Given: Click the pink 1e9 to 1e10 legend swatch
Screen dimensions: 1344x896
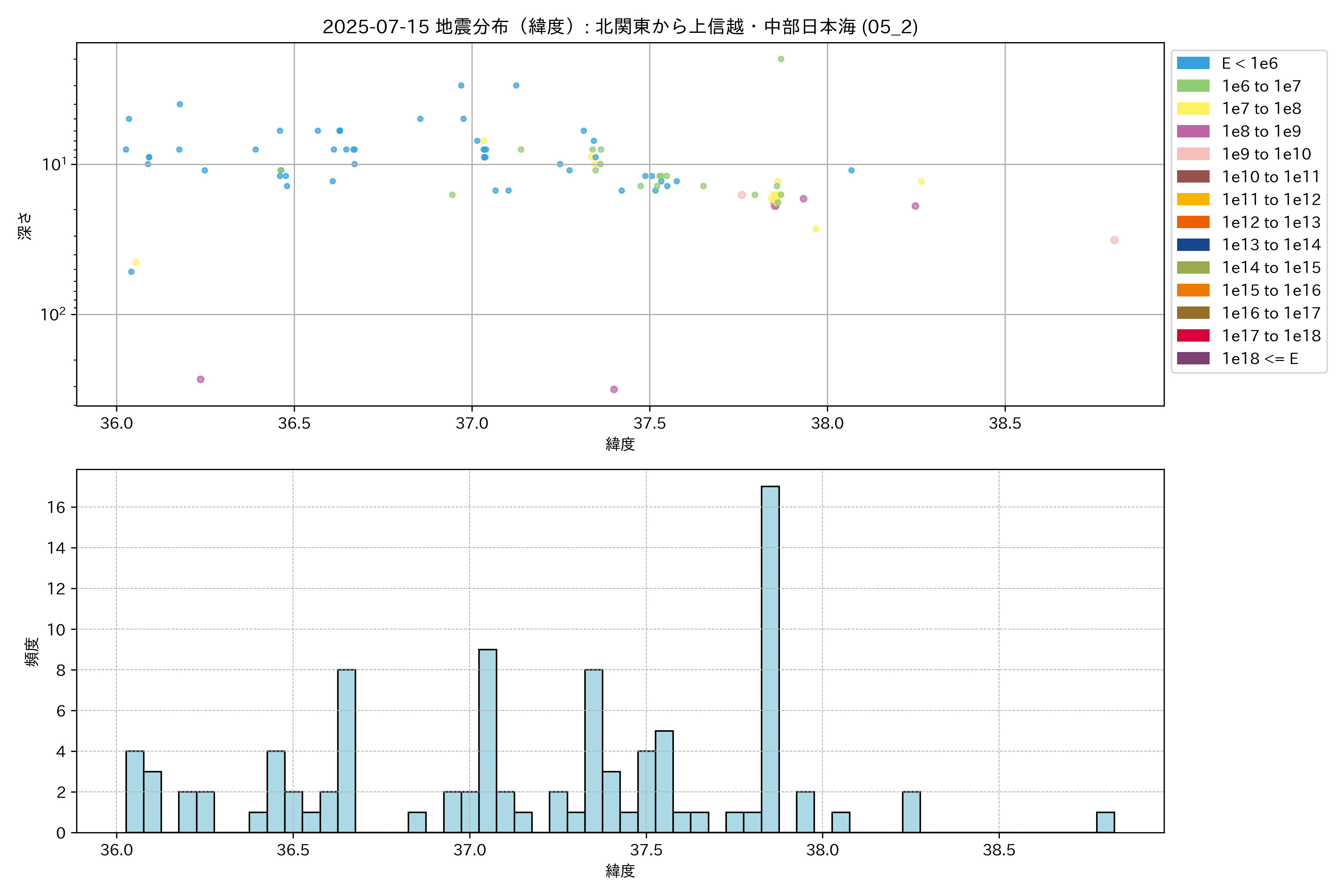Looking at the screenshot, I should click(1192, 154).
